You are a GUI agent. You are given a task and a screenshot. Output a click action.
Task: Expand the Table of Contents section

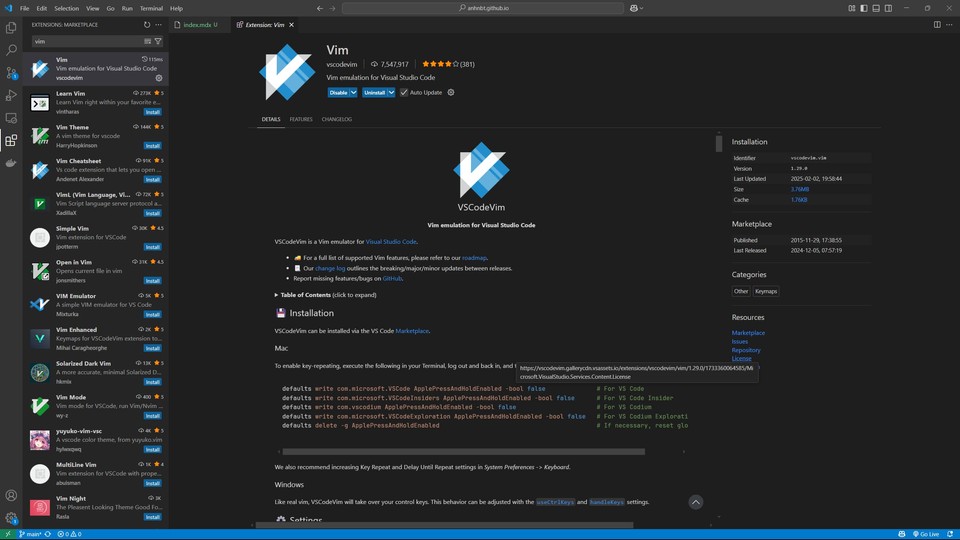325,295
